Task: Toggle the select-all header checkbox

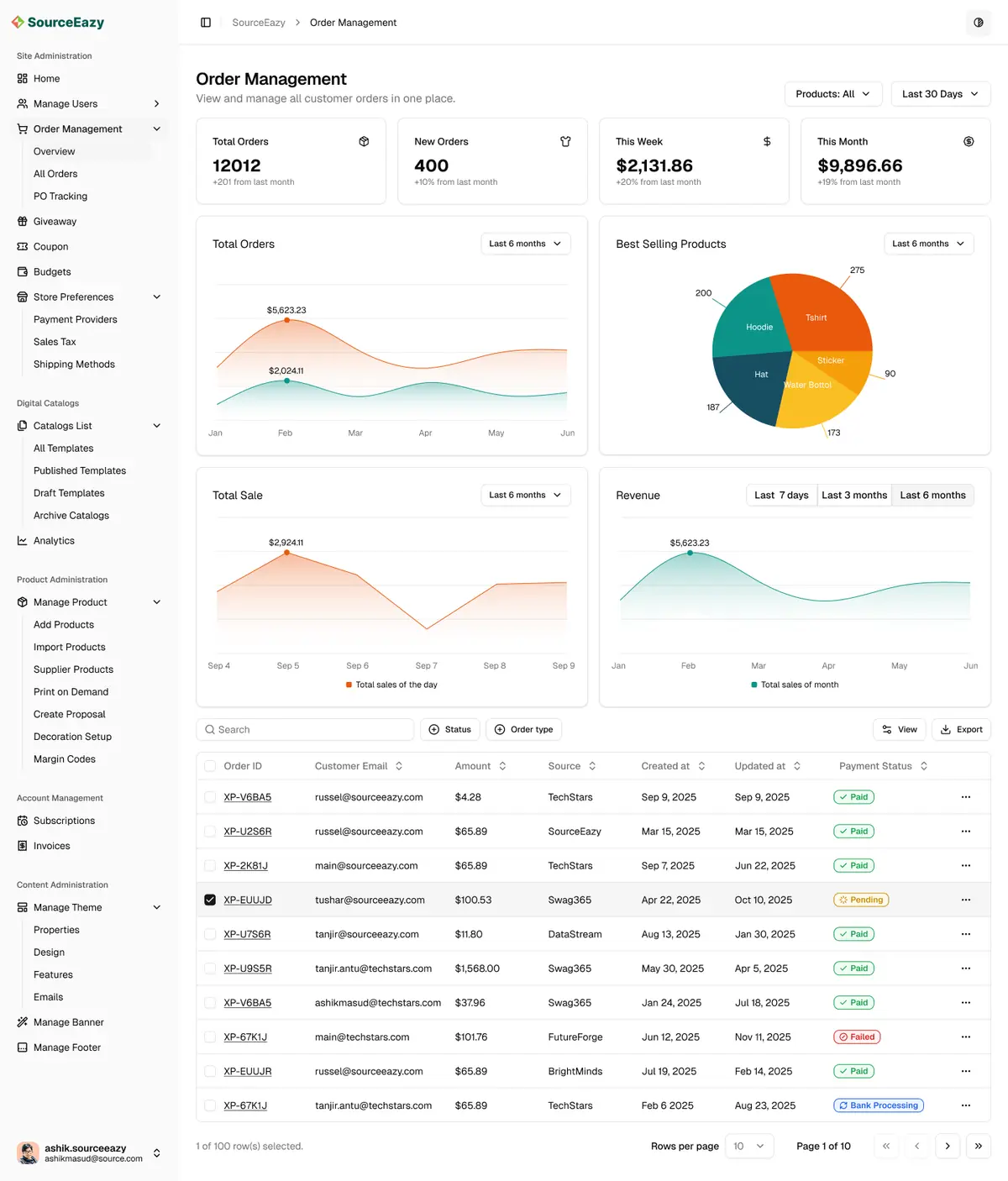Action: pyautogui.click(x=210, y=766)
